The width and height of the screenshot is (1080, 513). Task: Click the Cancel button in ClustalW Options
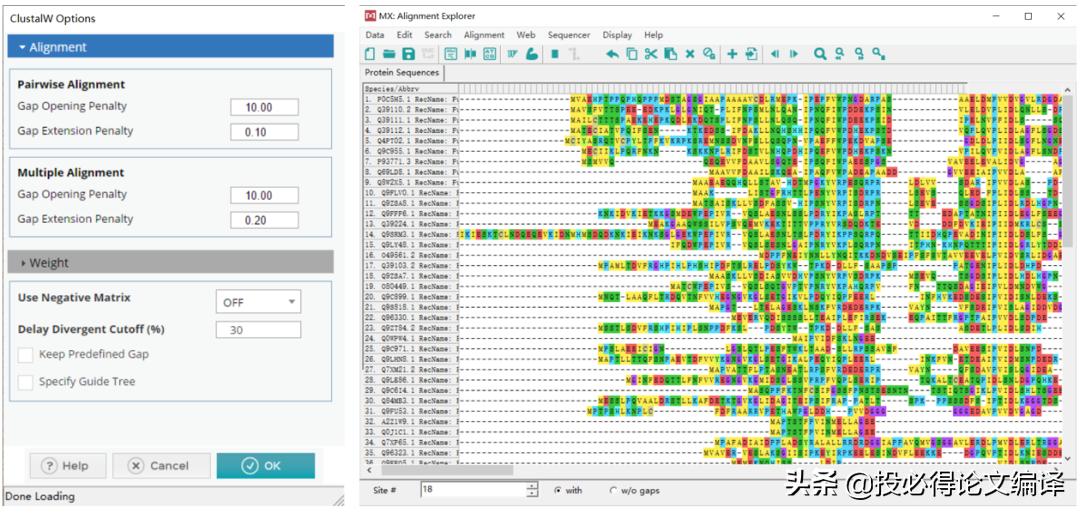(x=161, y=465)
